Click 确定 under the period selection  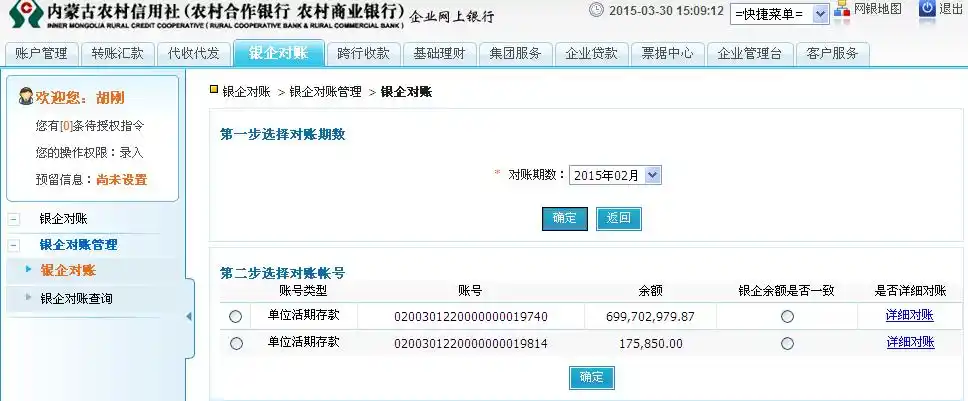565,219
